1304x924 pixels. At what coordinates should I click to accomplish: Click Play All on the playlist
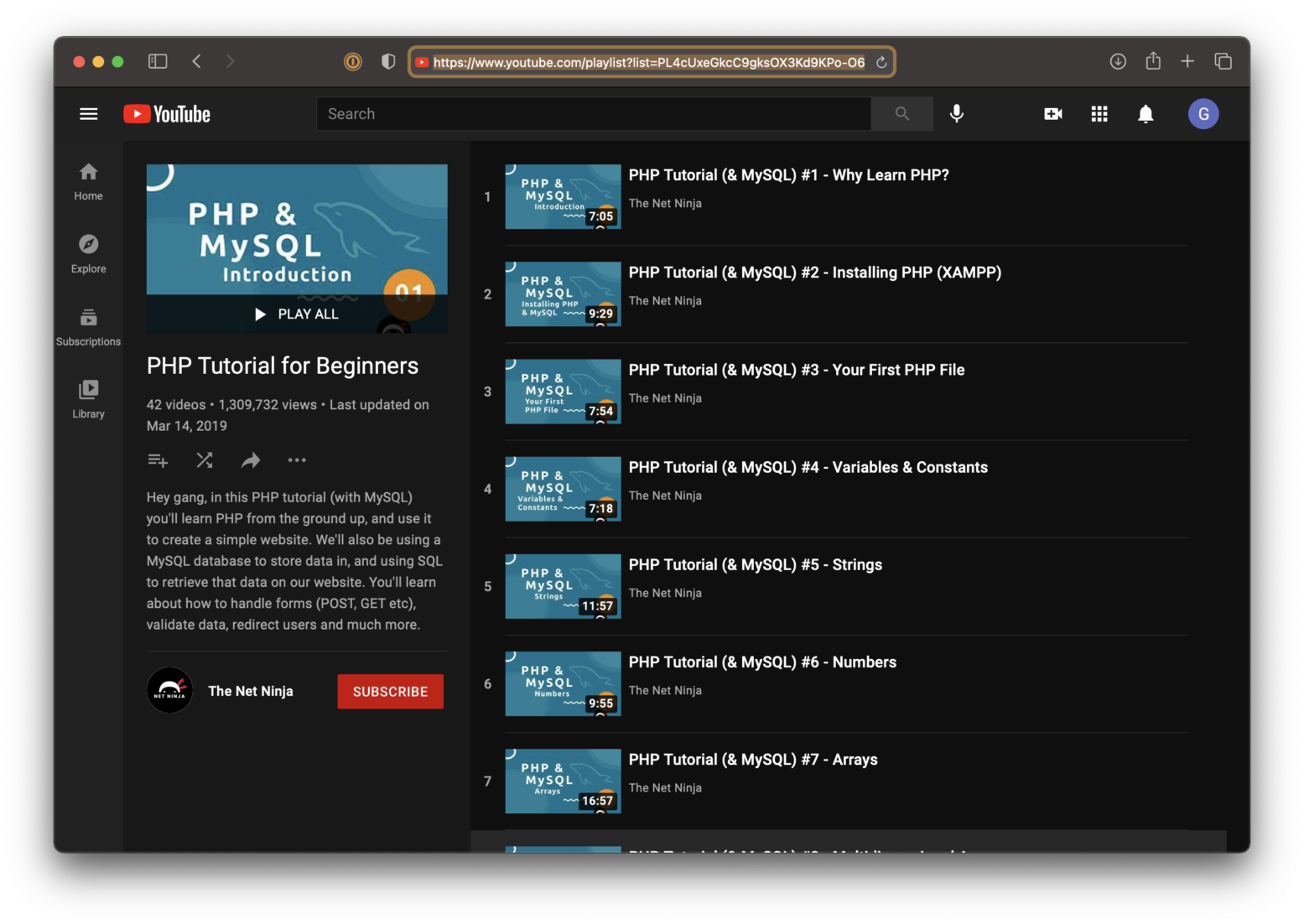(296, 314)
